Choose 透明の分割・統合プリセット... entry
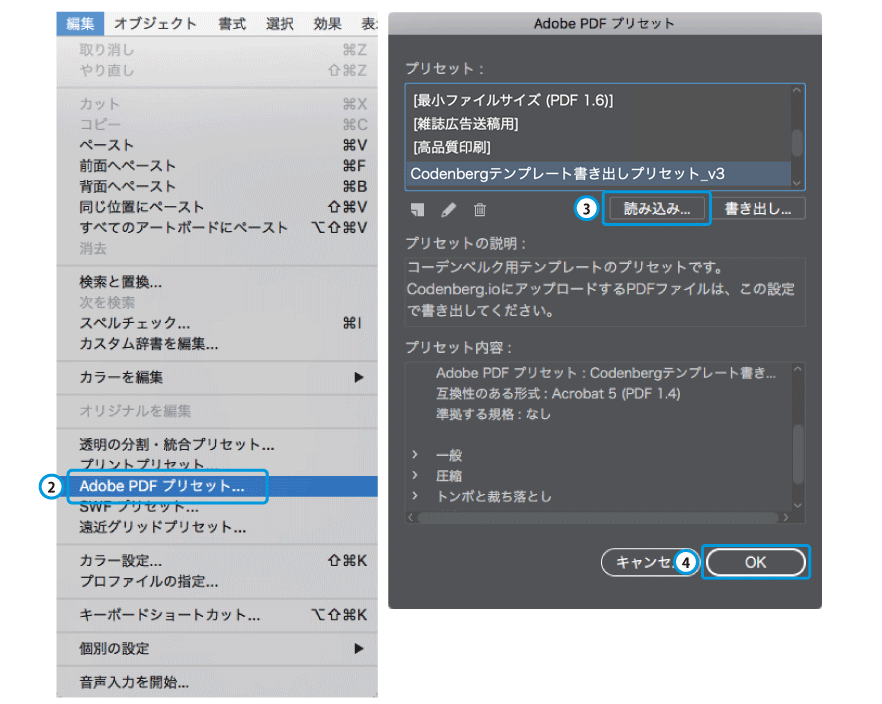The width and height of the screenshot is (882, 704). pos(217,445)
